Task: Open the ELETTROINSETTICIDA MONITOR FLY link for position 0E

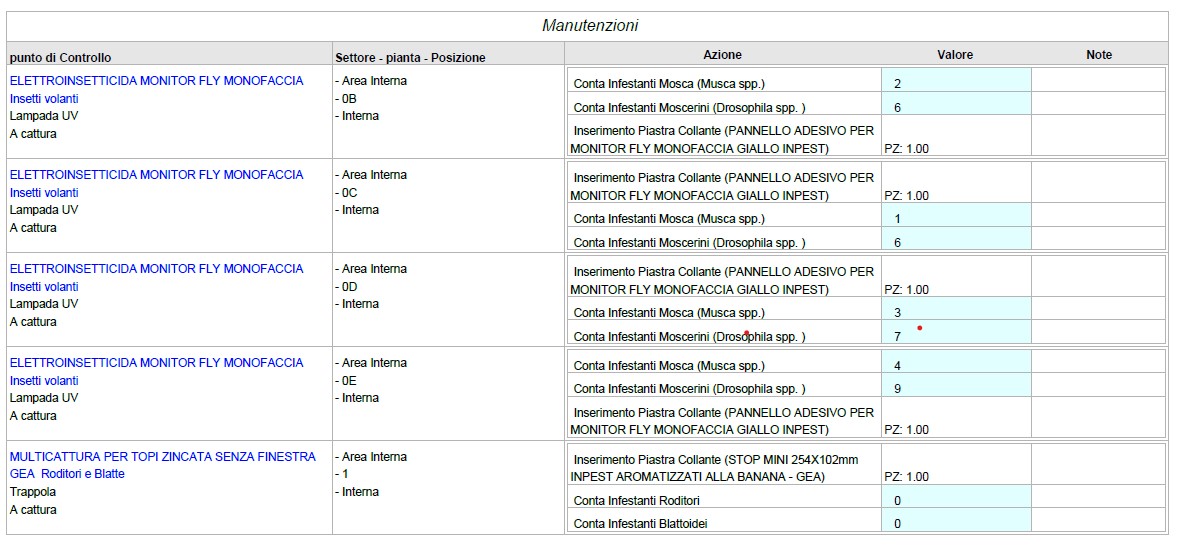Action: click(156, 363)
